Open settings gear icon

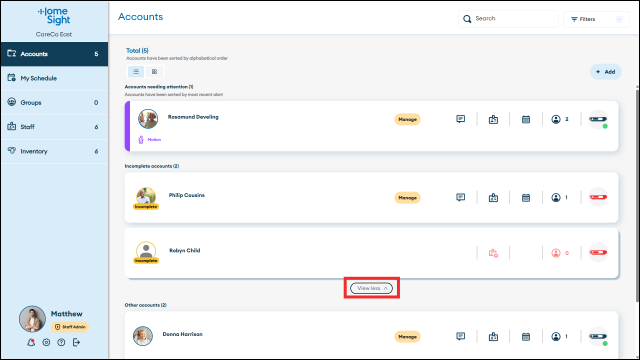pyautogui.click(x=46, y=342)
